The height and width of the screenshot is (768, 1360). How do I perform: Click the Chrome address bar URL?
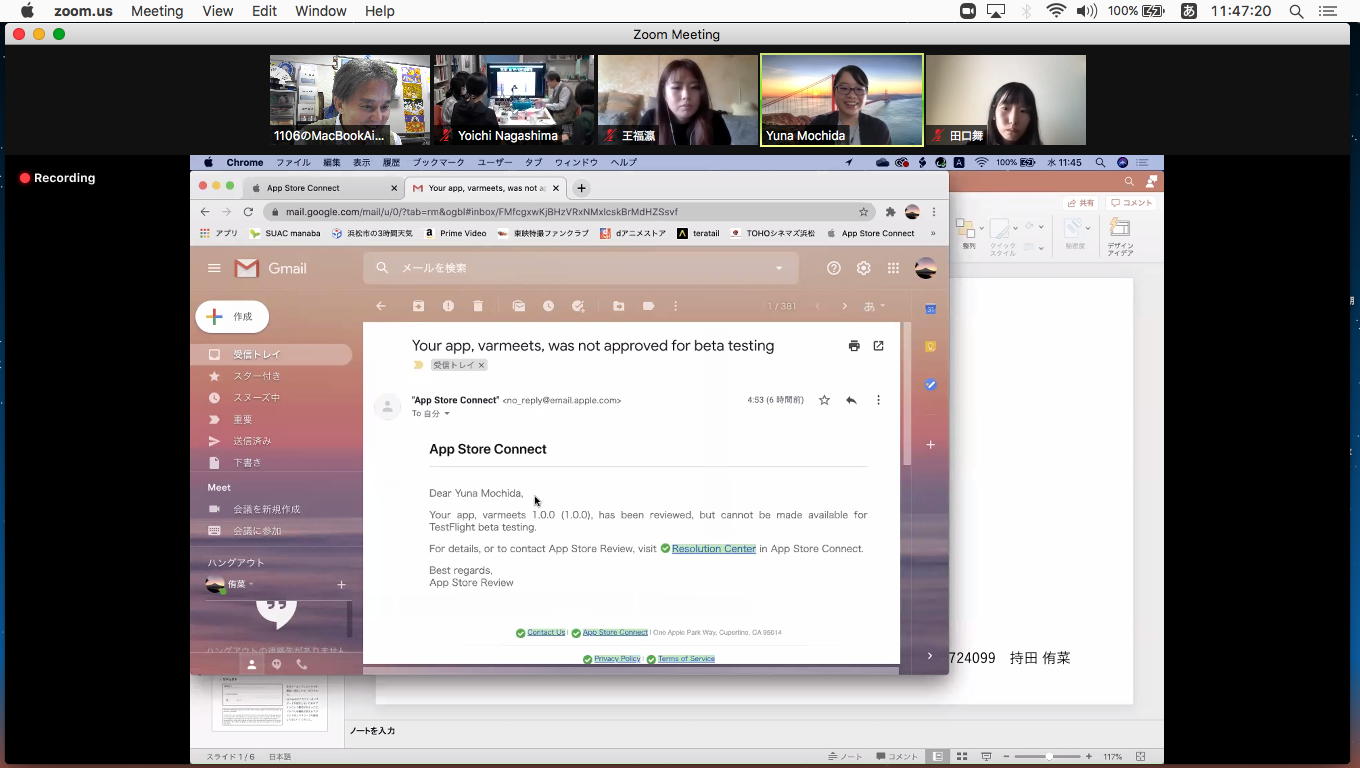click(482, 212)
